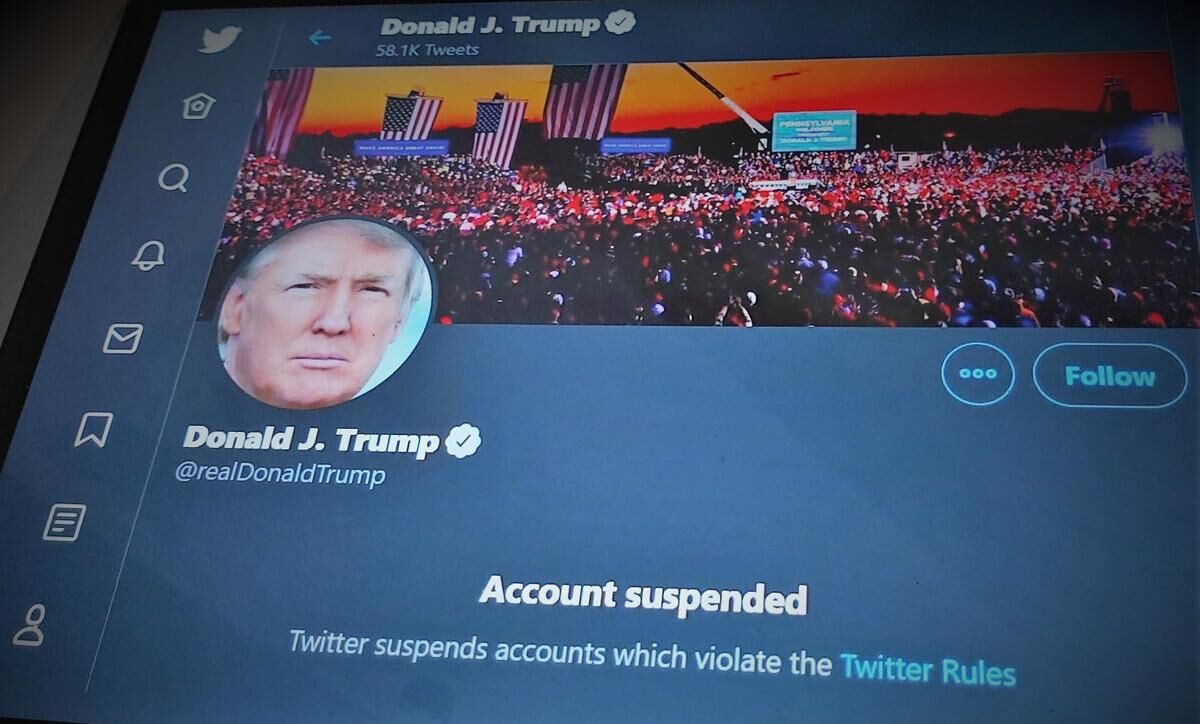Click the @realDonaldTrump handle text

point(280,474)
